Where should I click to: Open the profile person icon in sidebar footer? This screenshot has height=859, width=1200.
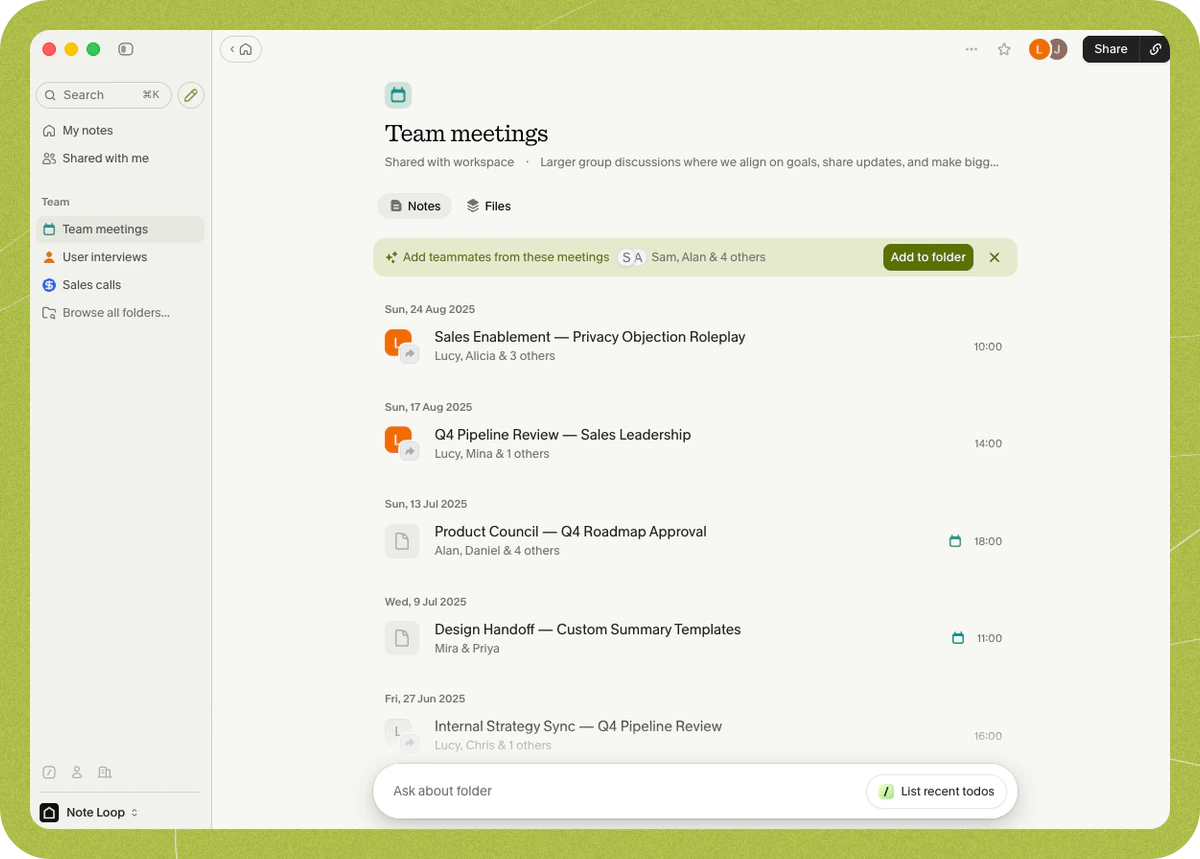[x=77, y=772]
